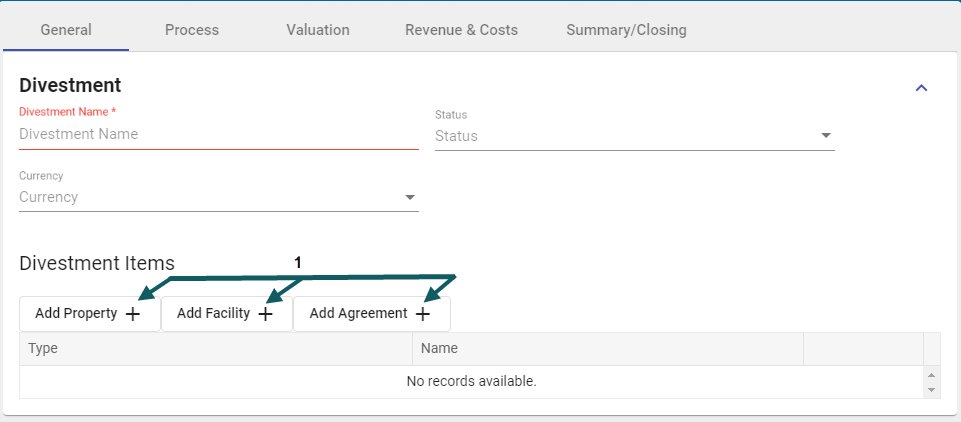Click the plus icon next to Add Agreement
The image size is (961, 422).
(x=423, y=314)
